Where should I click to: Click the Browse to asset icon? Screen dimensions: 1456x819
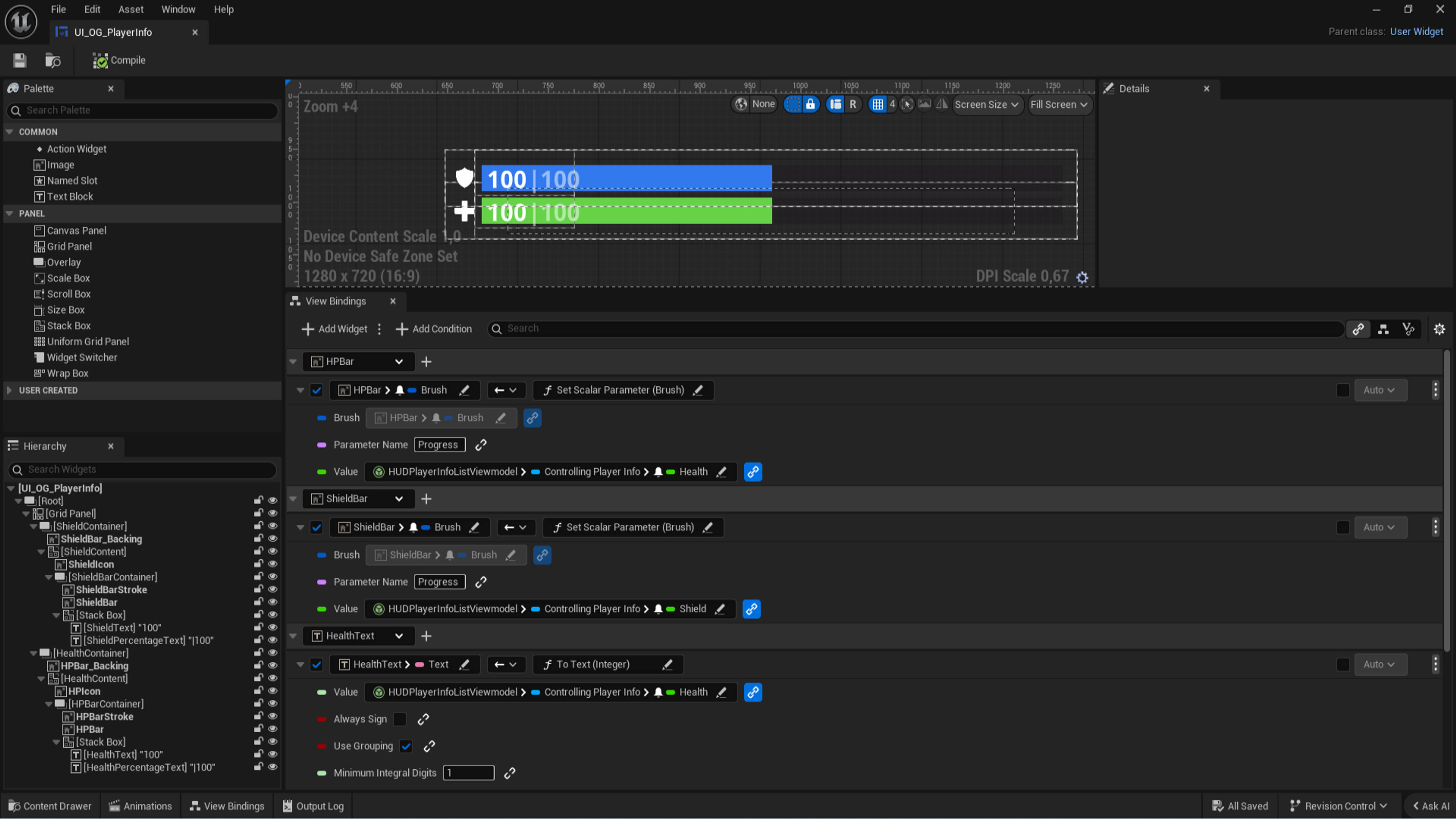(x=53, y=61)
